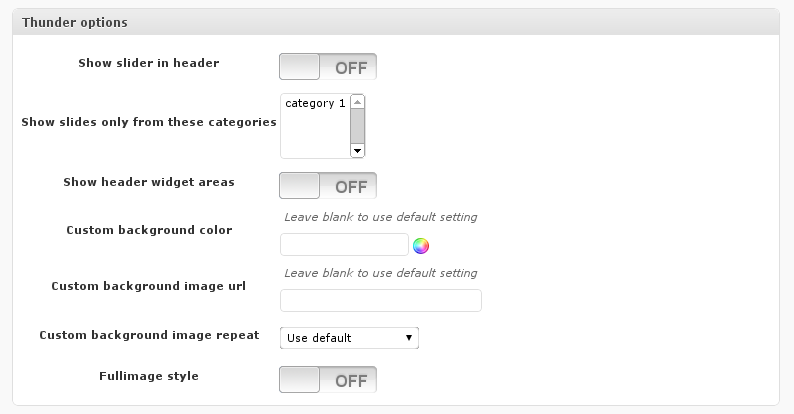Click the 'Show slider in header' label
Viewport: 794px width, 414px height.
149,63
